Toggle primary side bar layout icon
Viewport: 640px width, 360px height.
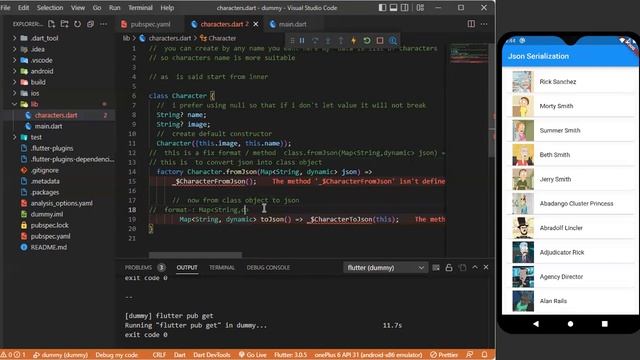point(382,7)
